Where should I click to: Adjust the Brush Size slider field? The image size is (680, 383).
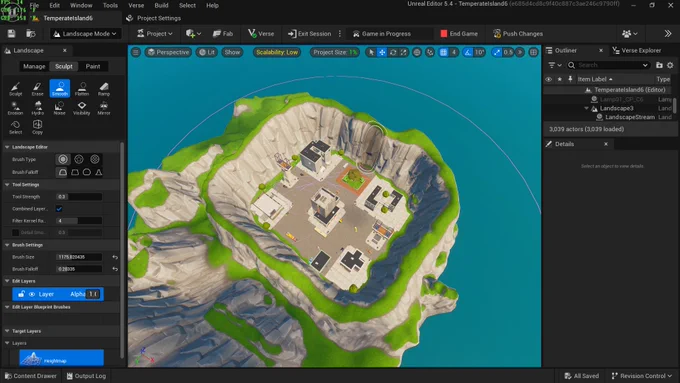coord(79,257)
